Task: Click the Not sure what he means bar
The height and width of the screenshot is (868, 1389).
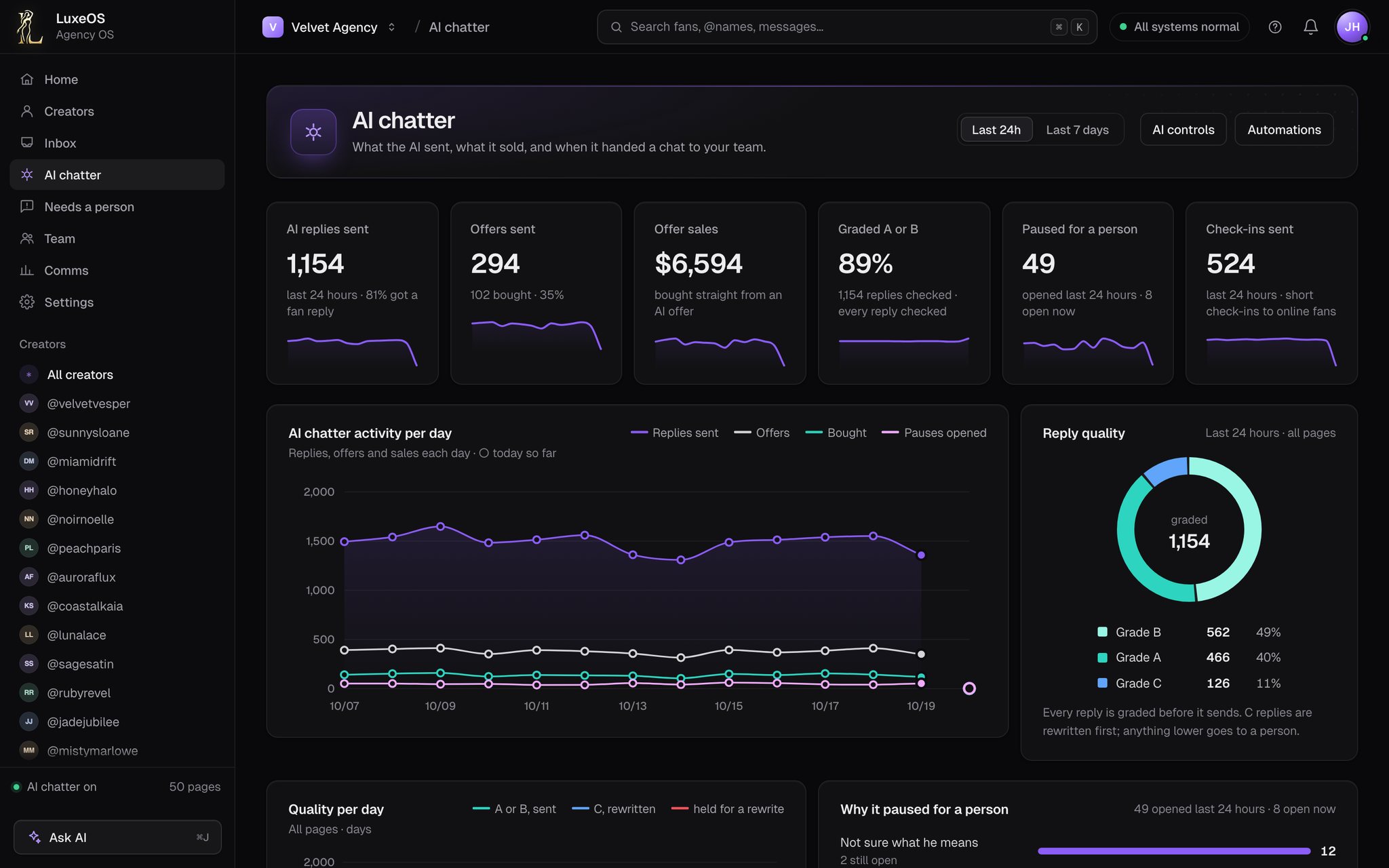Action: pyautogui.click(x=1174, y=851)
